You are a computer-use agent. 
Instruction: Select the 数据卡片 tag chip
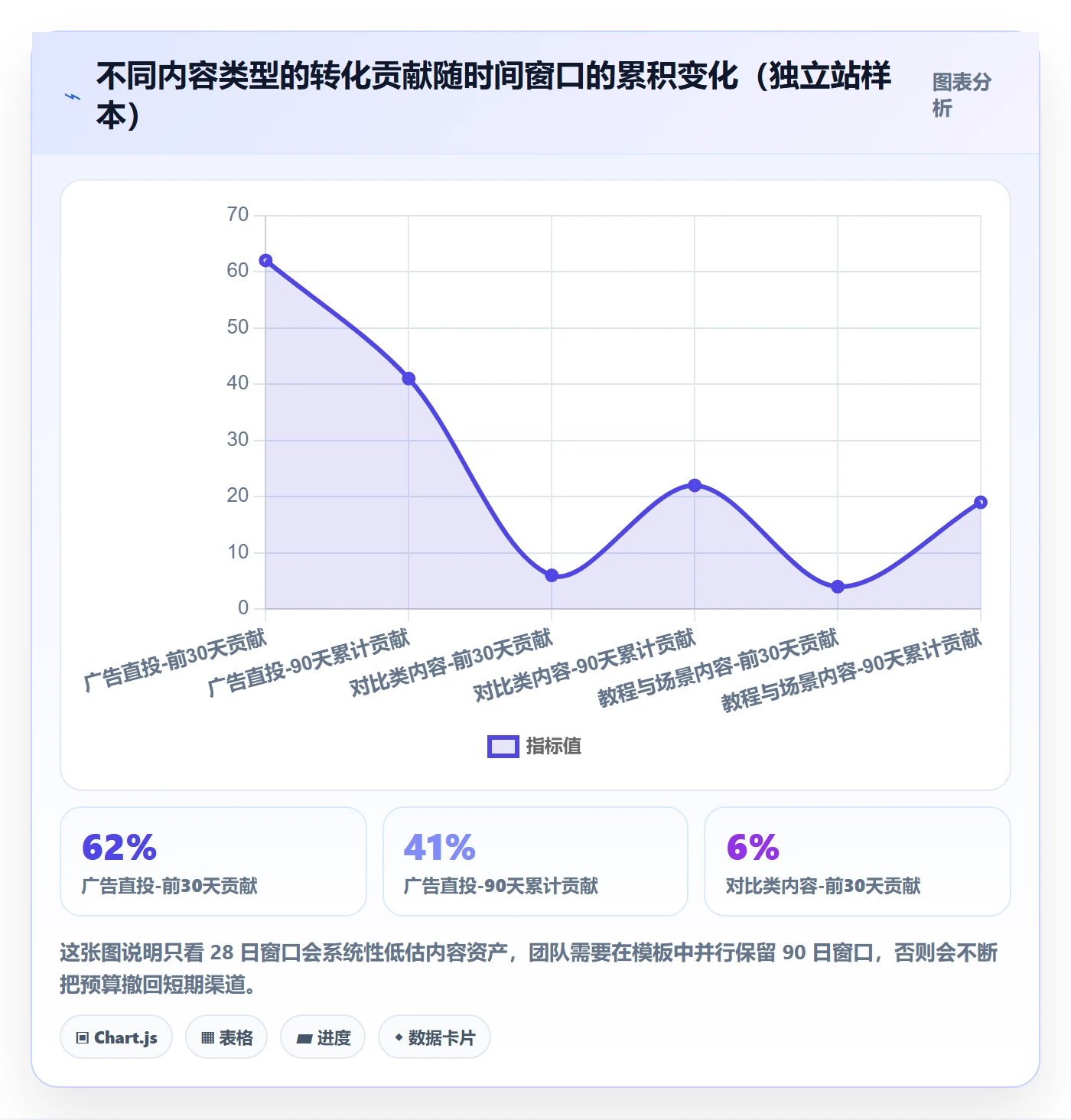tap(435, 1037)
